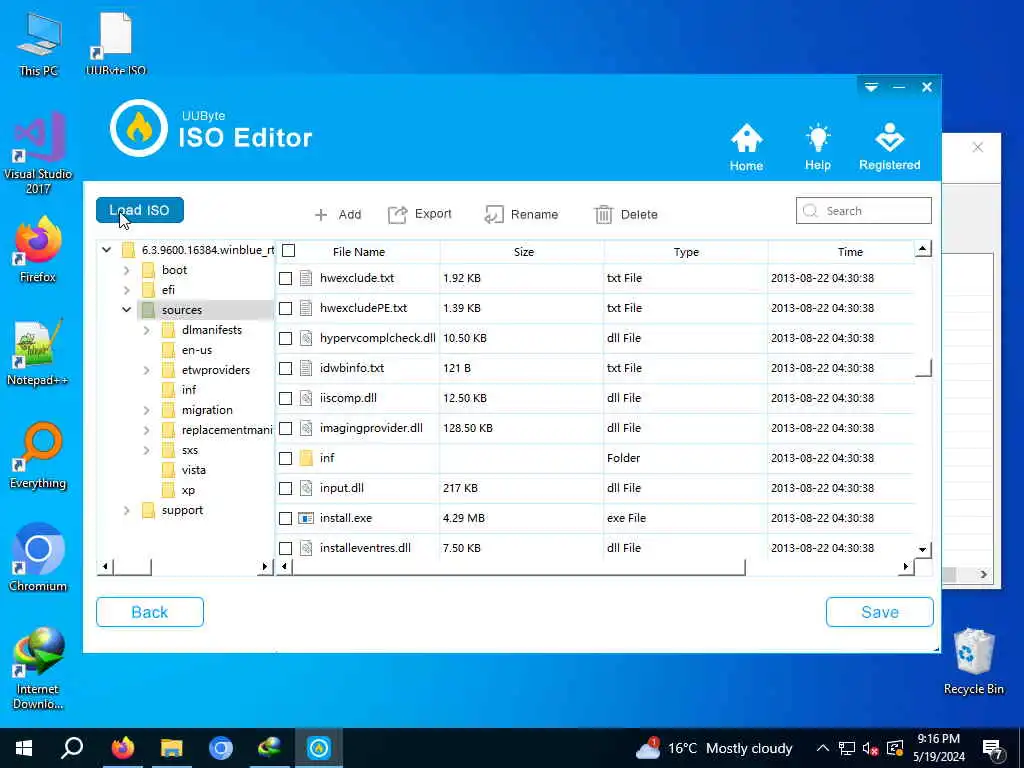Check the box for hwexclude.txt
This screenshot has height=768, width=1024.
tap(285, 278)
